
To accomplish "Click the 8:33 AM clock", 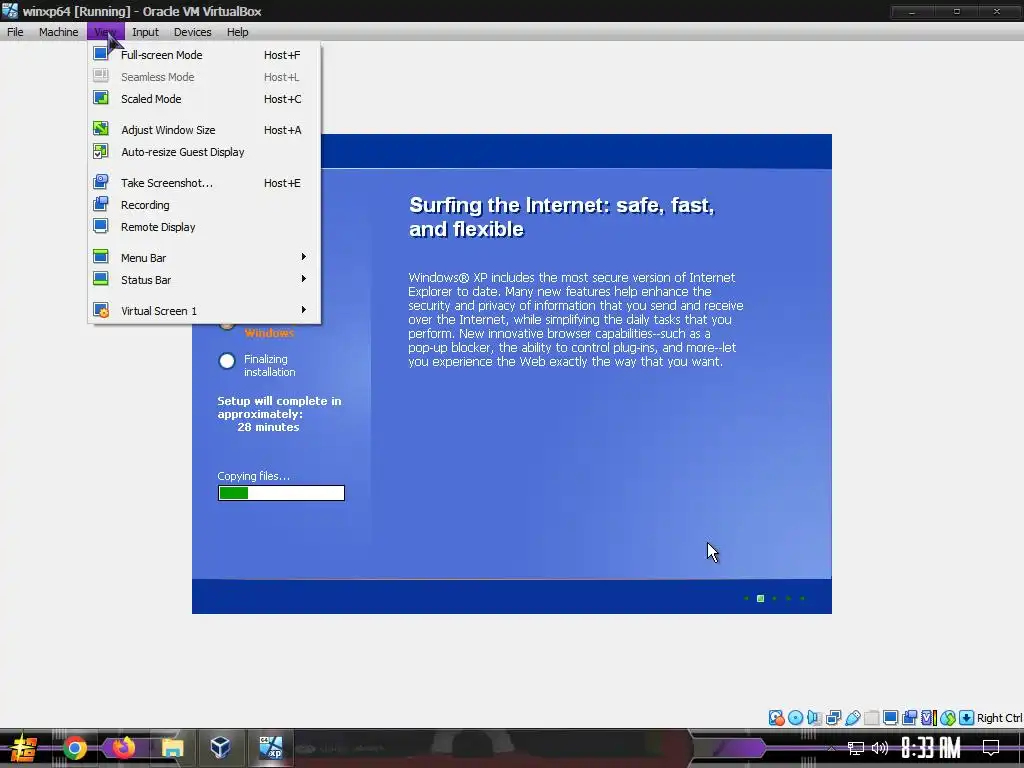I will [x=931, y=748].
